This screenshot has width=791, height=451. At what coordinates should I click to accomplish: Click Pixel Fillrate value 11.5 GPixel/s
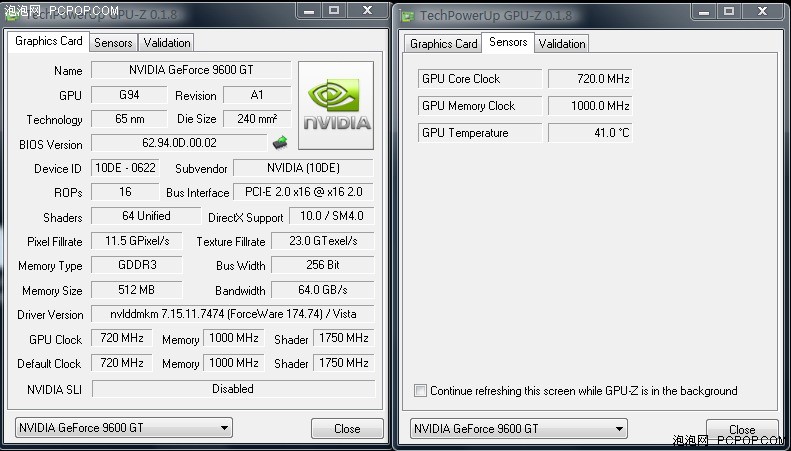click(137, 241)
